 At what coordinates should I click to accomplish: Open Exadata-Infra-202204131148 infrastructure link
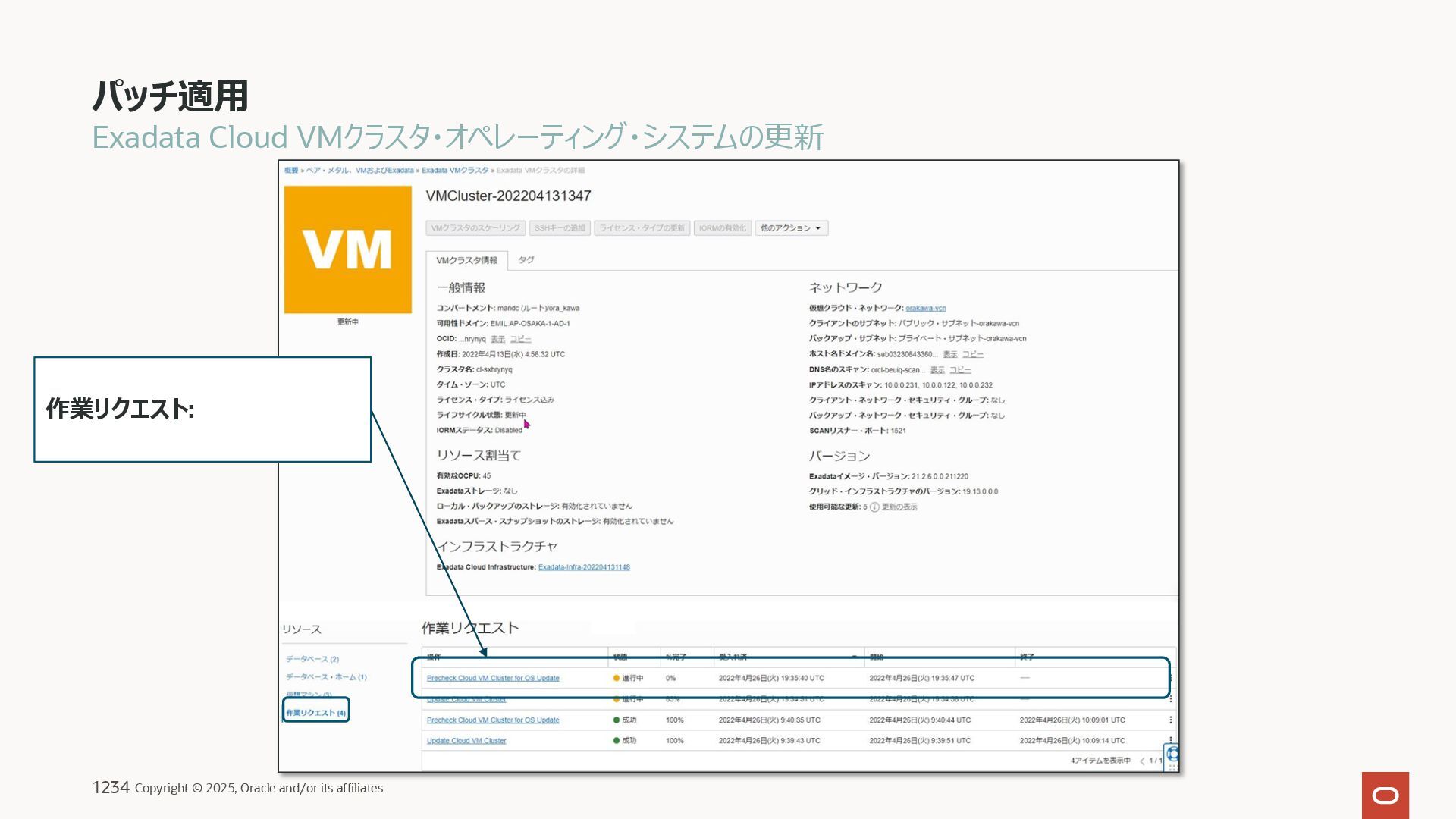click(x=584, y=567)
